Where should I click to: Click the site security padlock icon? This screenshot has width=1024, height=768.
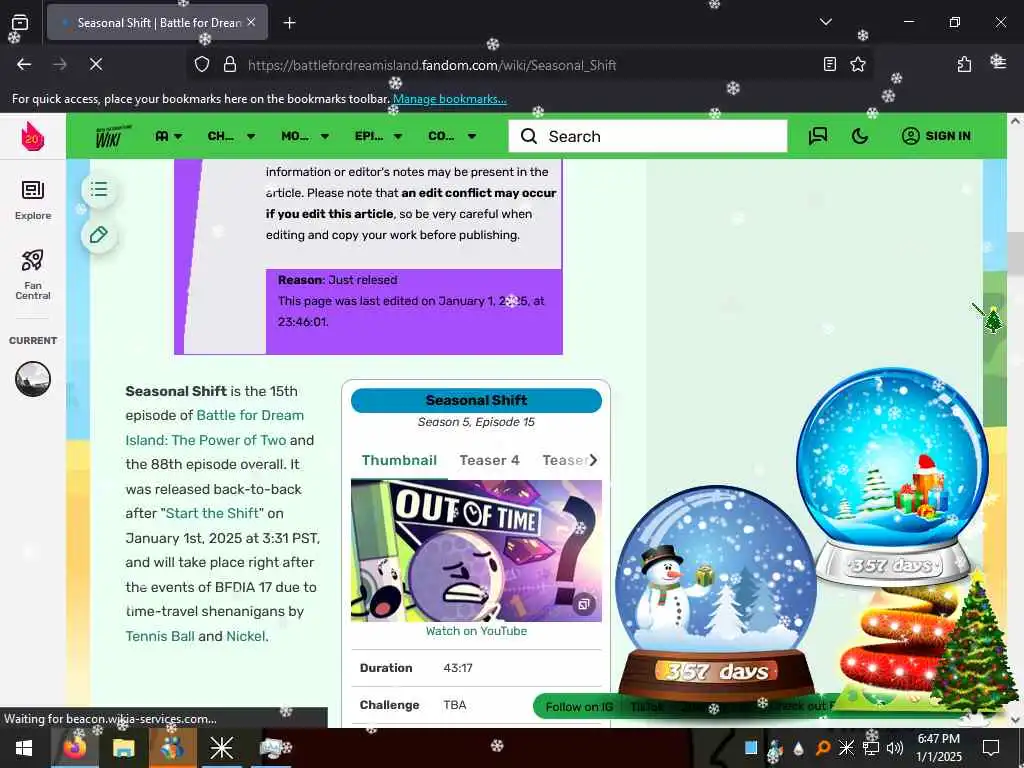229,65
